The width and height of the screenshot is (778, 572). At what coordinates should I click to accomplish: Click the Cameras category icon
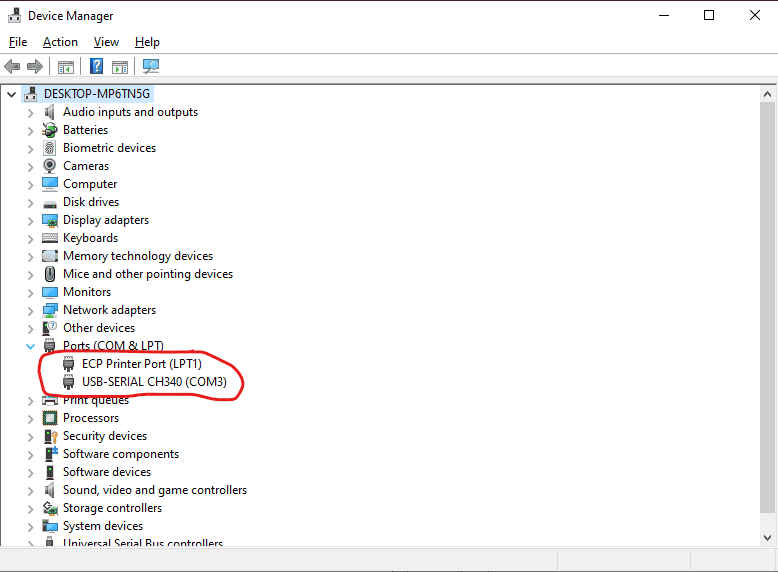click(x=50, y=166)
